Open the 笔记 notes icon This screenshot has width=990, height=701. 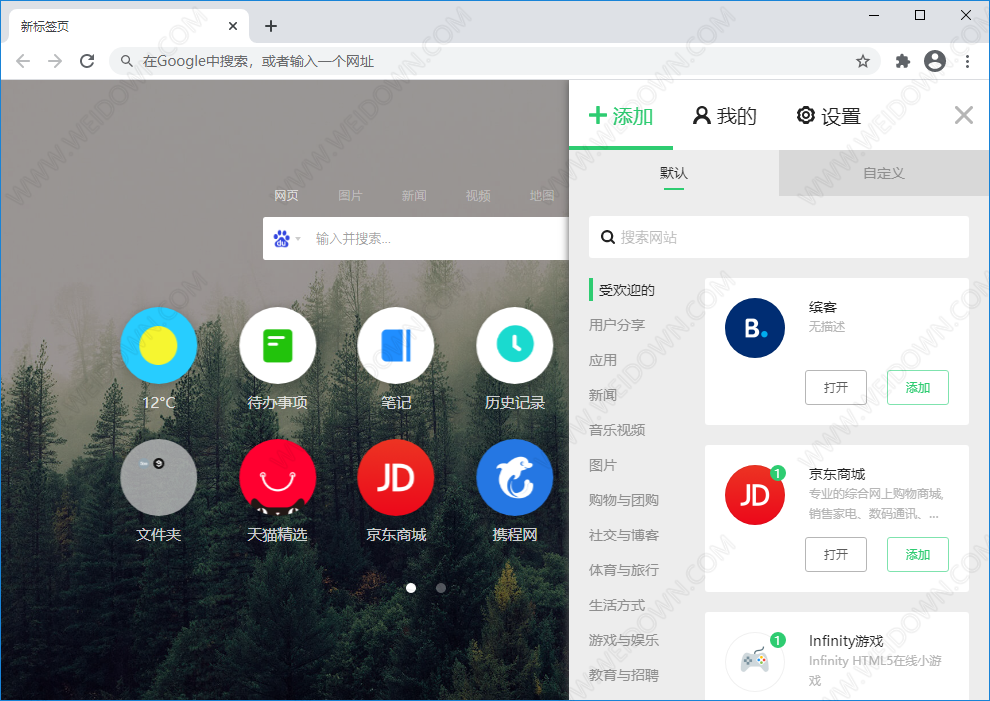tap(396, 346)
